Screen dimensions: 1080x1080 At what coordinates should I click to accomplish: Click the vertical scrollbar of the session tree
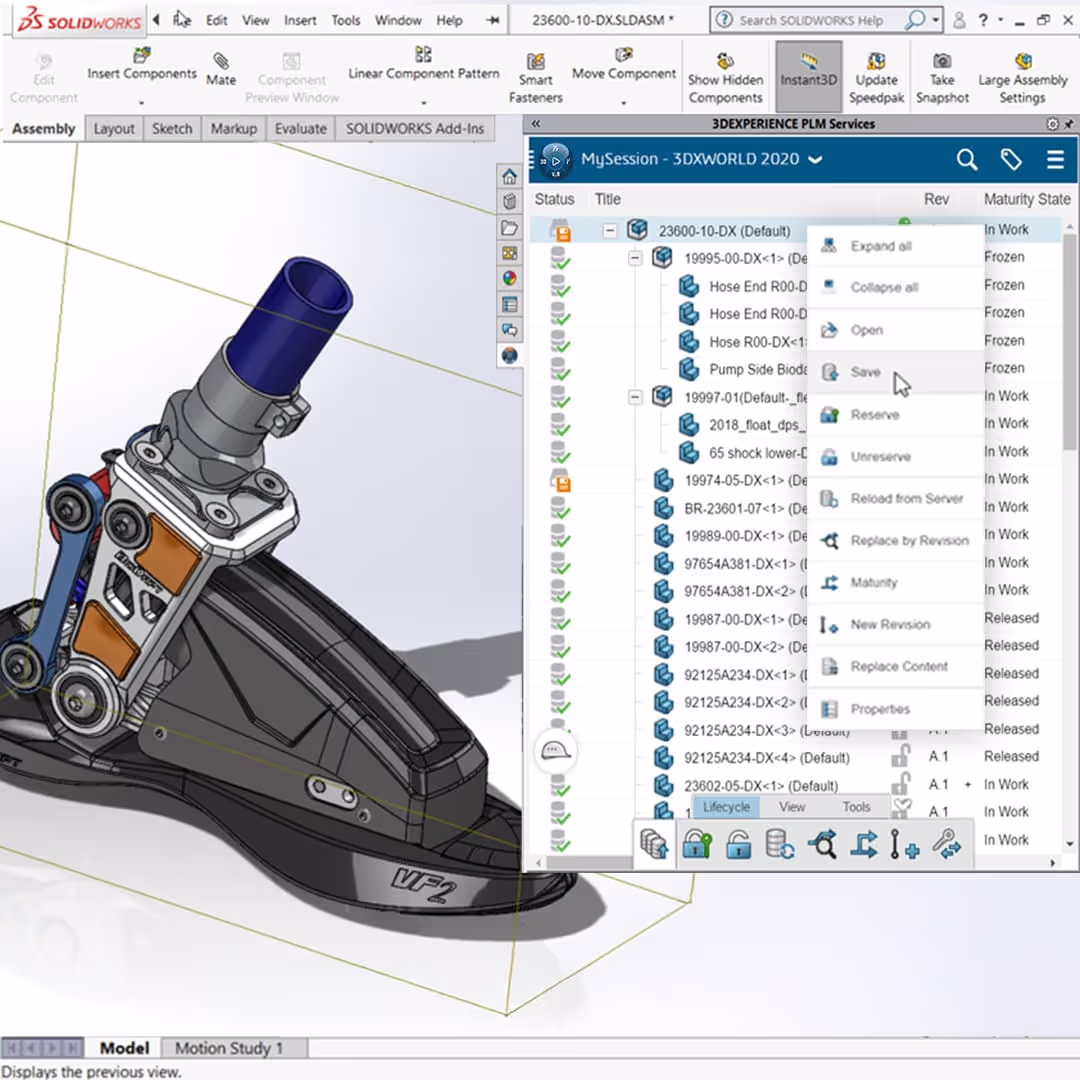pyautogui.click(x=1069, y=341)
